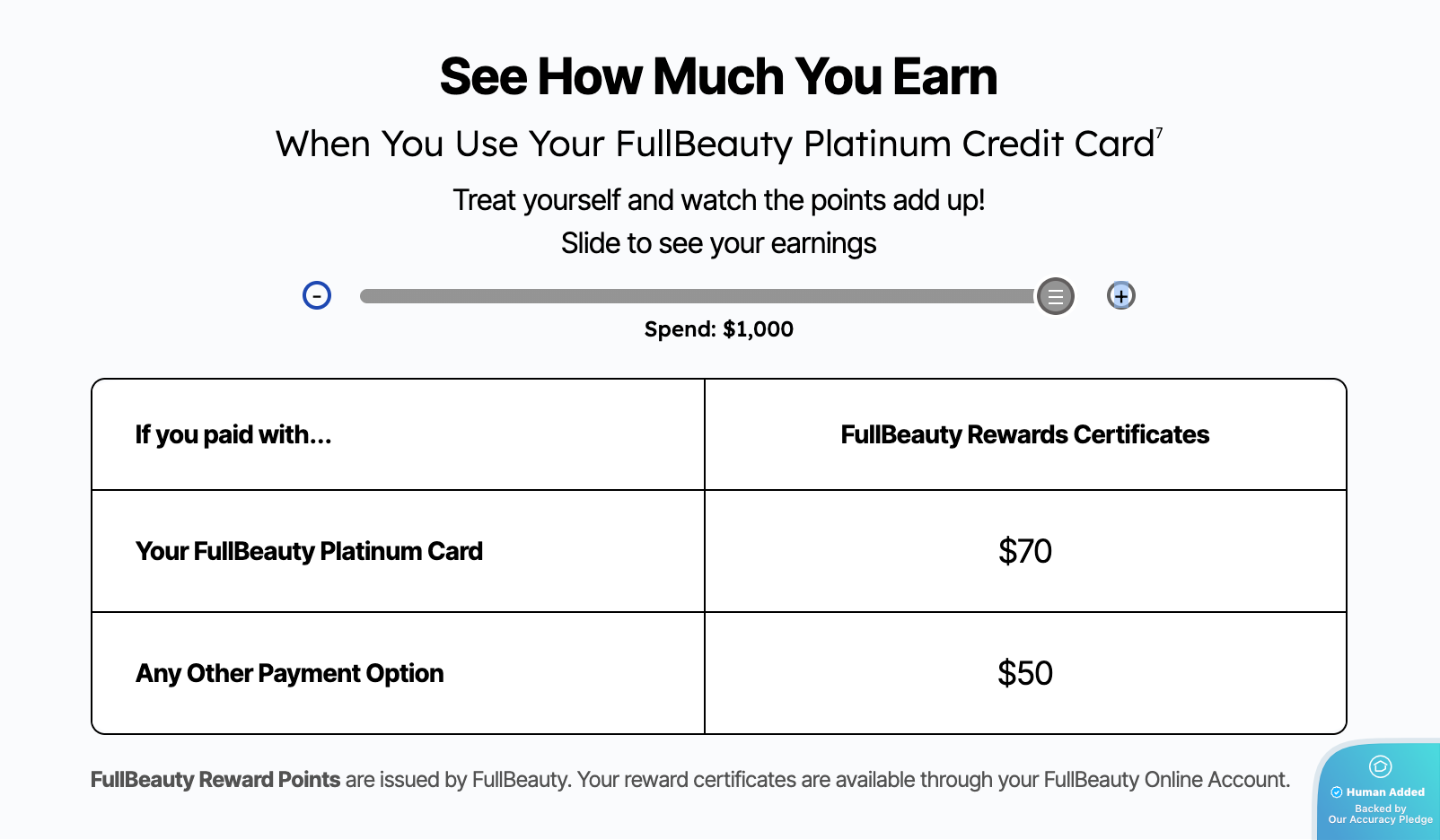The height and width of the screenshot is (840, 1440).
Task: Click the $50 rewards certificate value
Action: click(x=1024, y=673)
